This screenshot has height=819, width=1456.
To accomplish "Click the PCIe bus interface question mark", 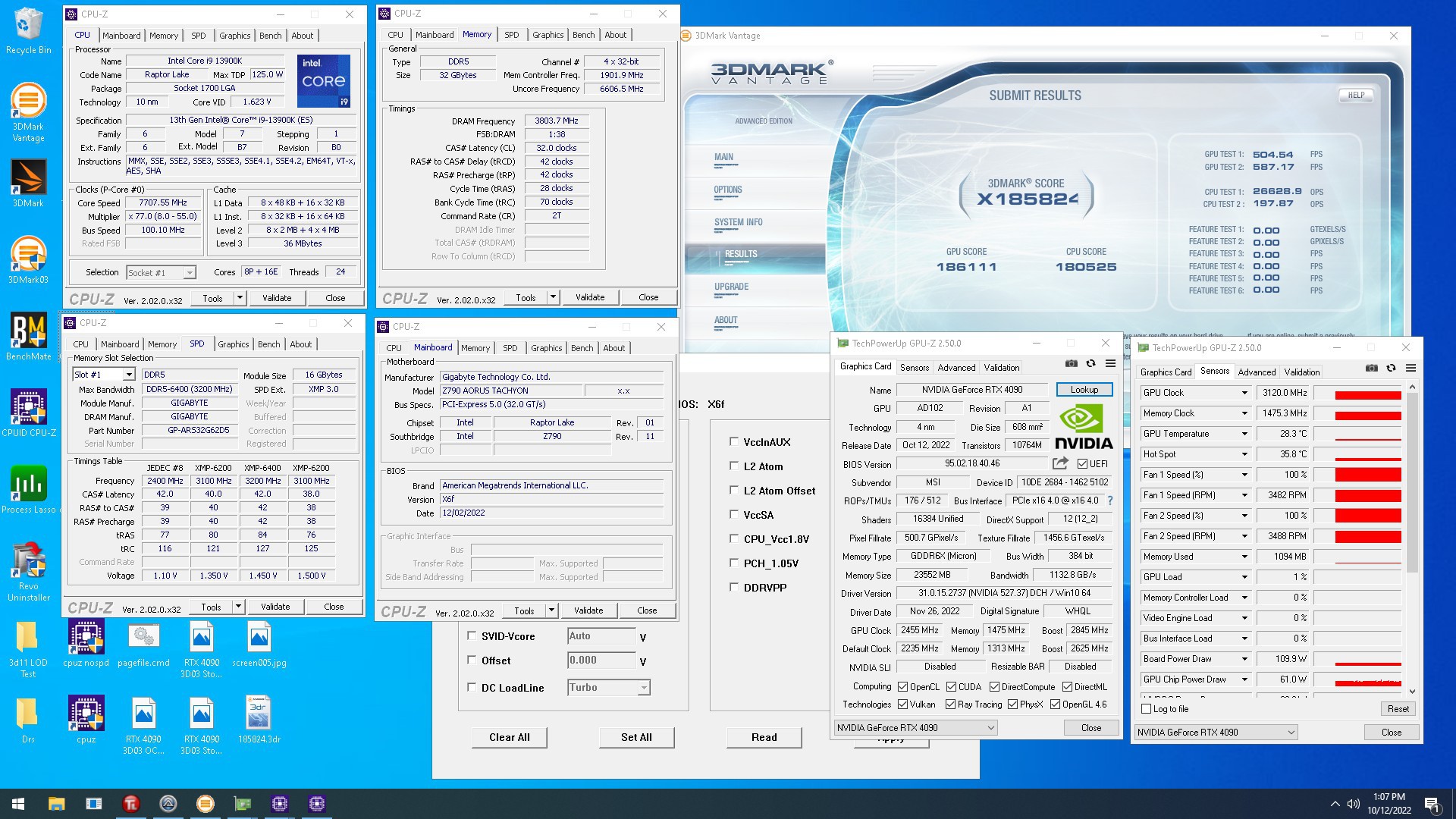I will [1110, 500].
